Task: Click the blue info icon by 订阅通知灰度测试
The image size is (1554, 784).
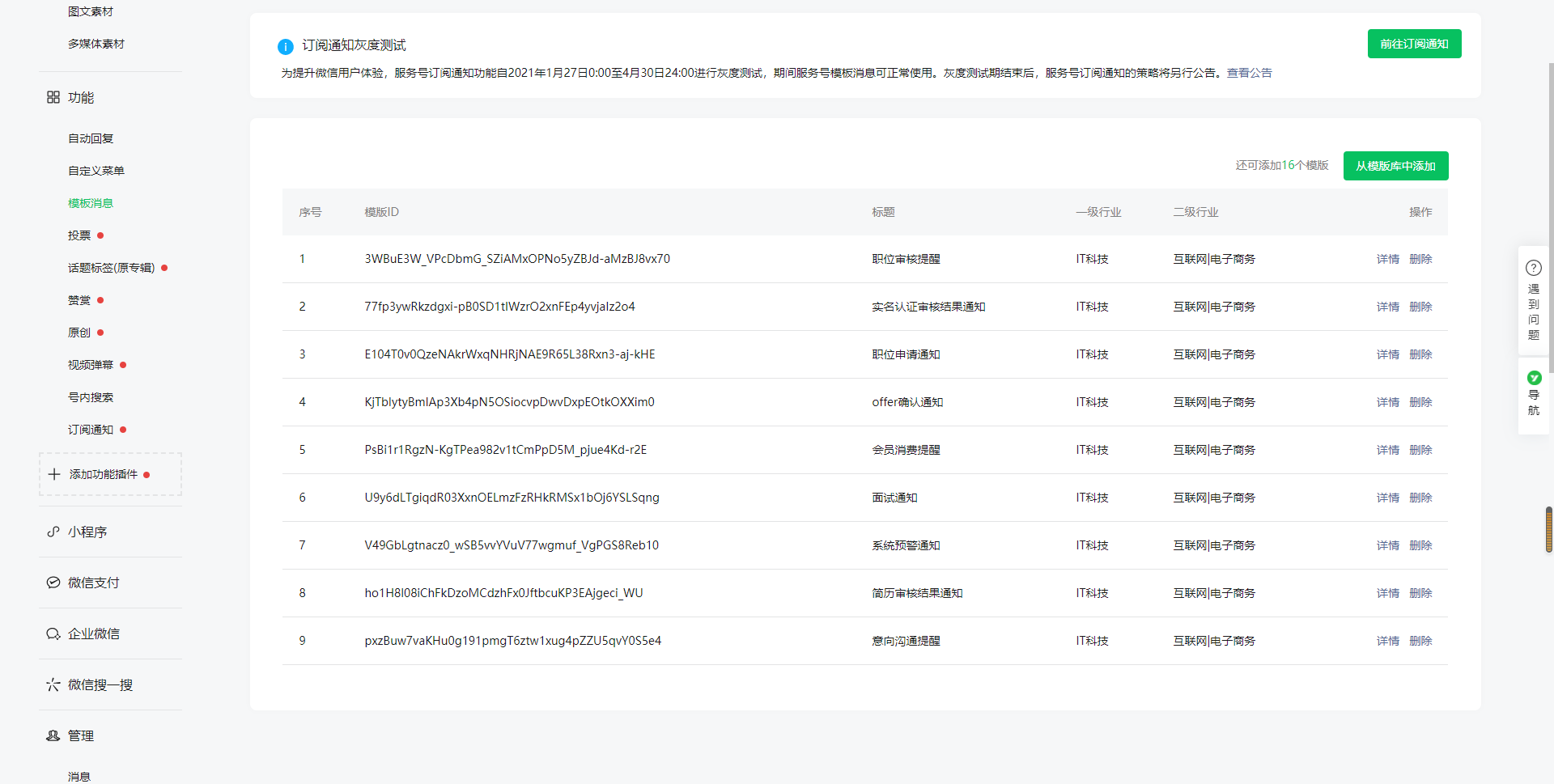Action: (286, 46)
